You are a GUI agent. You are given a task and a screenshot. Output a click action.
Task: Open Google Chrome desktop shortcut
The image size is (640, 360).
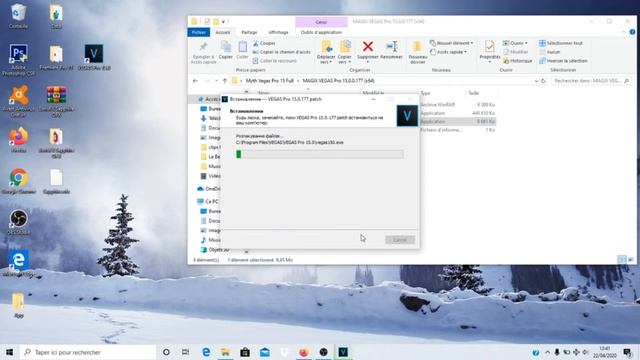(x=18, y=181)
